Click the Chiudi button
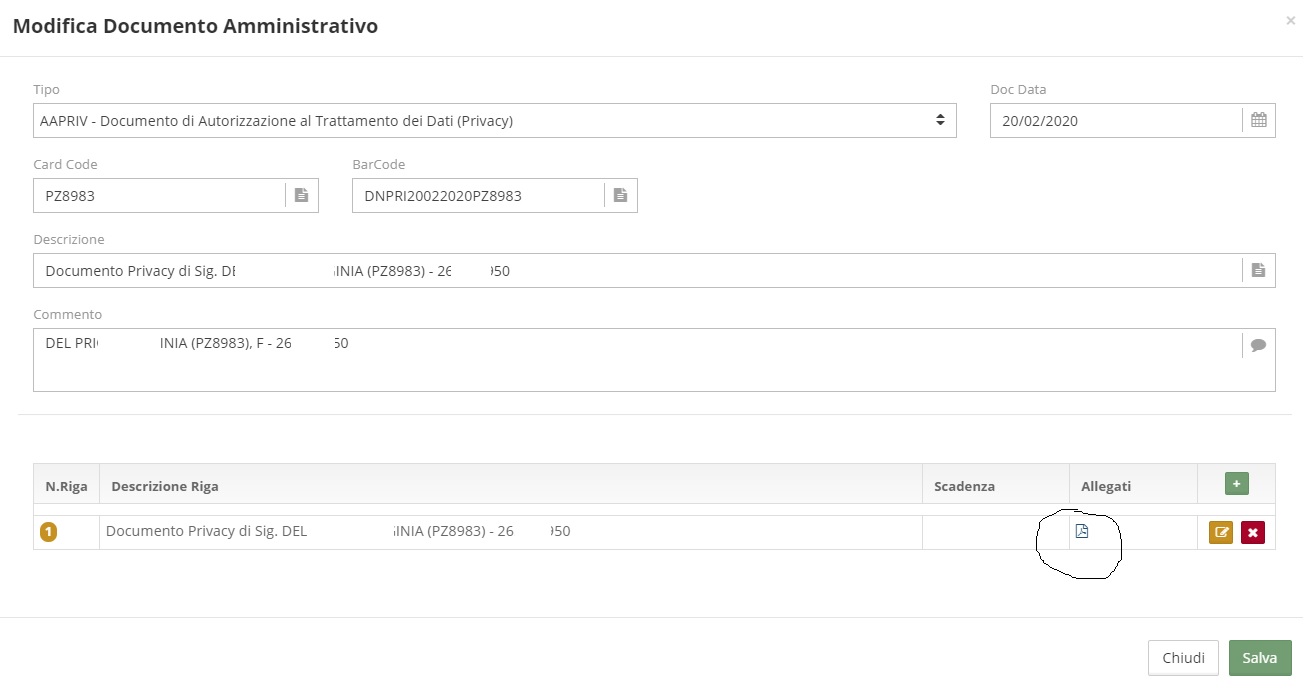The image size is (1308, 693). pos(1183,658)
